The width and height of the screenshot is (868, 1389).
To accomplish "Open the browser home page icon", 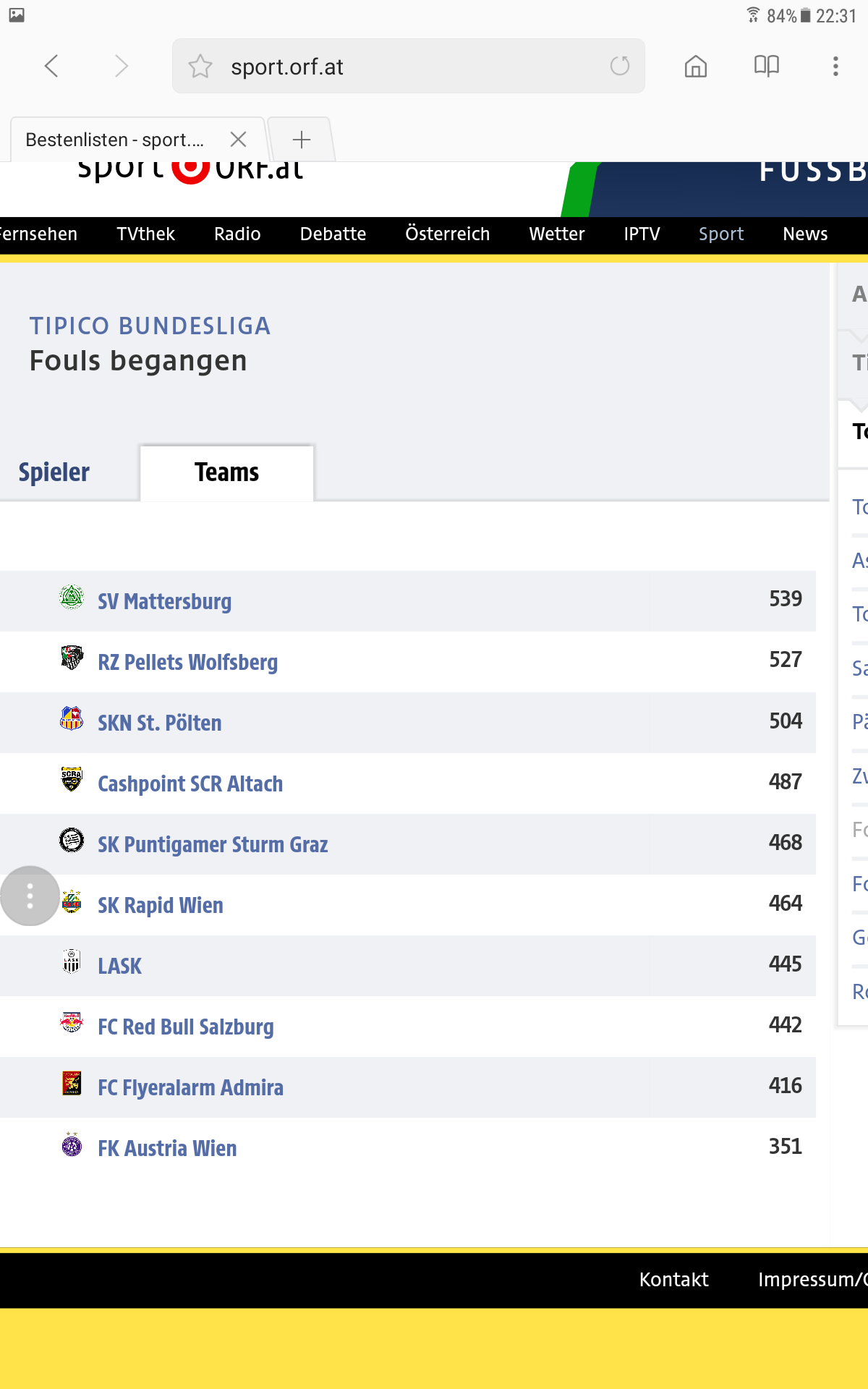I will click(x=695, y=66).
